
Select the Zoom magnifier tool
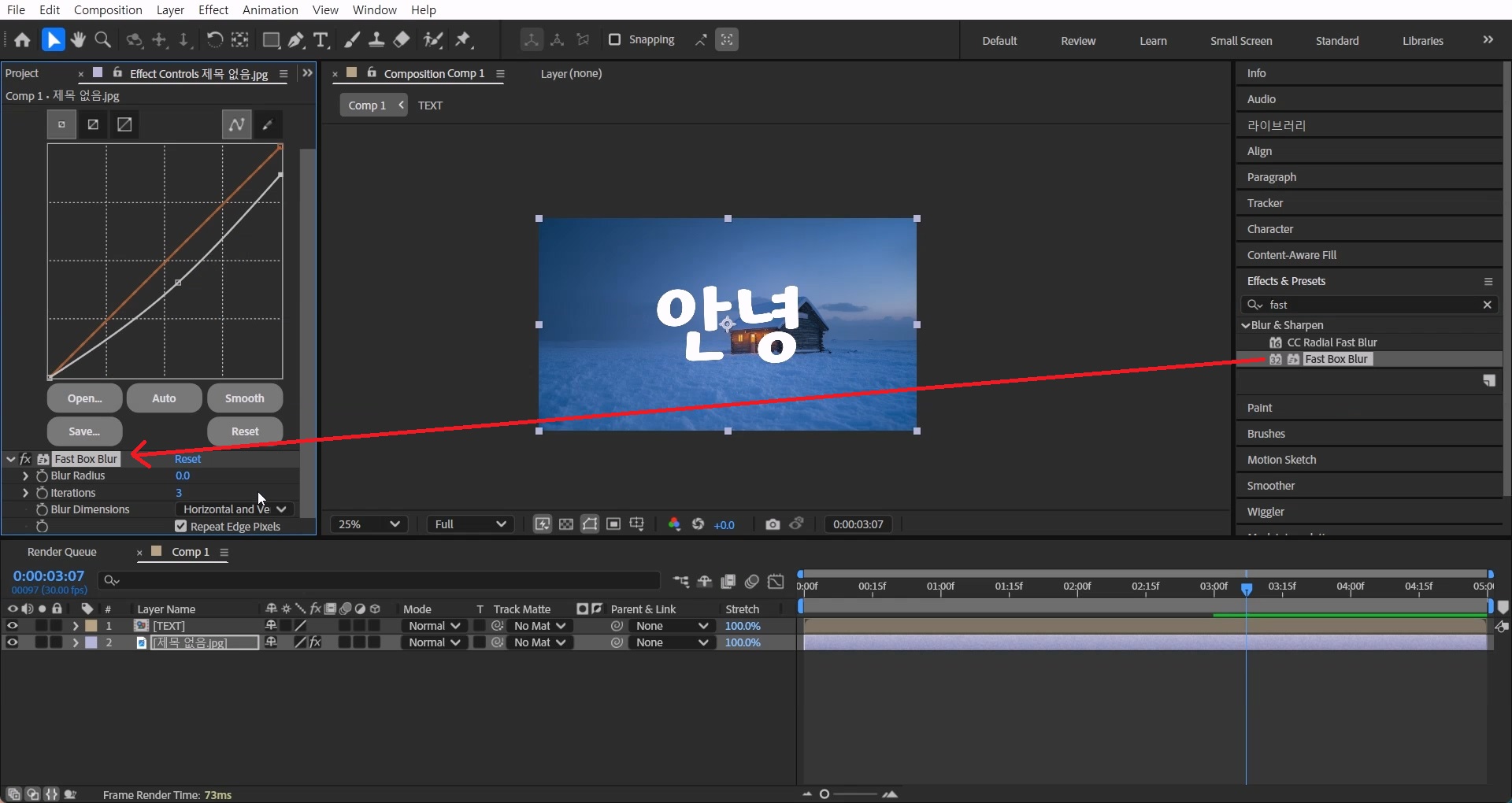click(x=102, y=40)
